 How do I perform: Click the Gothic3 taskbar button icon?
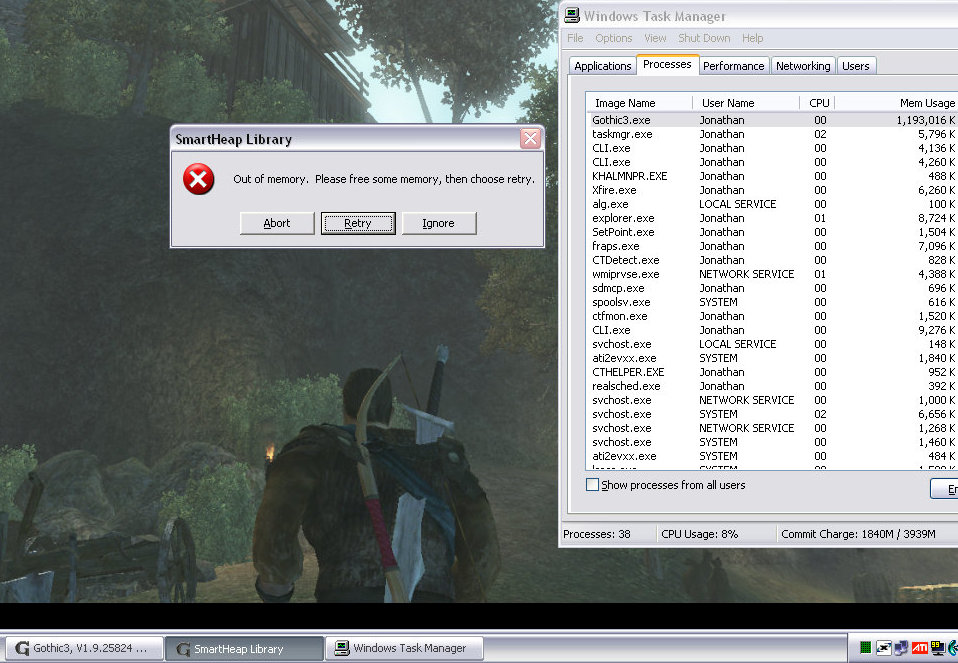click(22, 648)
